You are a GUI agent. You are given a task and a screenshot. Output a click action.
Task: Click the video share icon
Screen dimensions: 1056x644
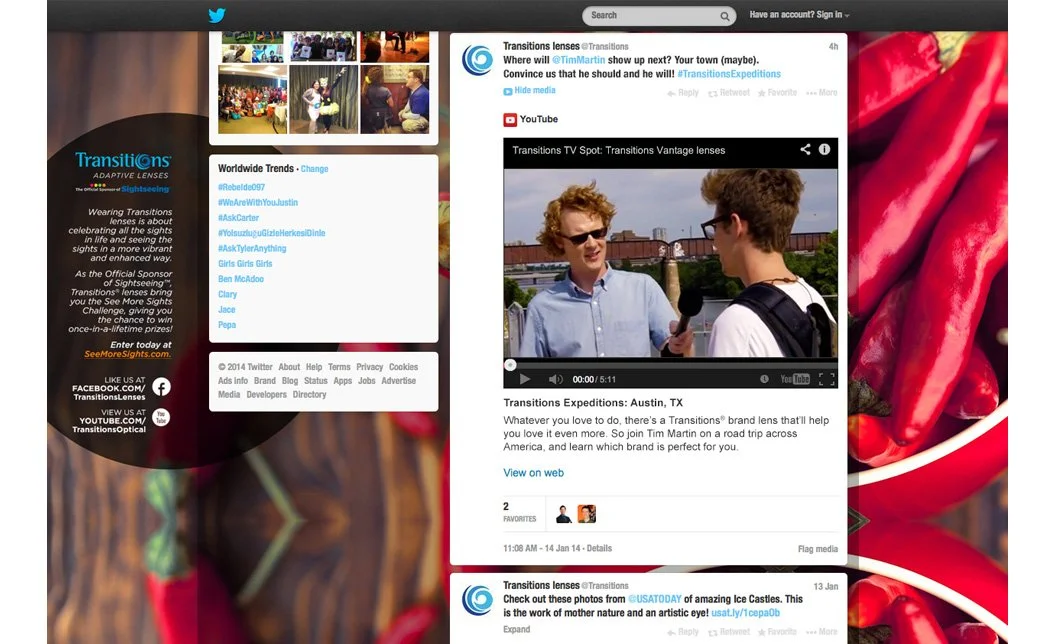click(805, 150)
